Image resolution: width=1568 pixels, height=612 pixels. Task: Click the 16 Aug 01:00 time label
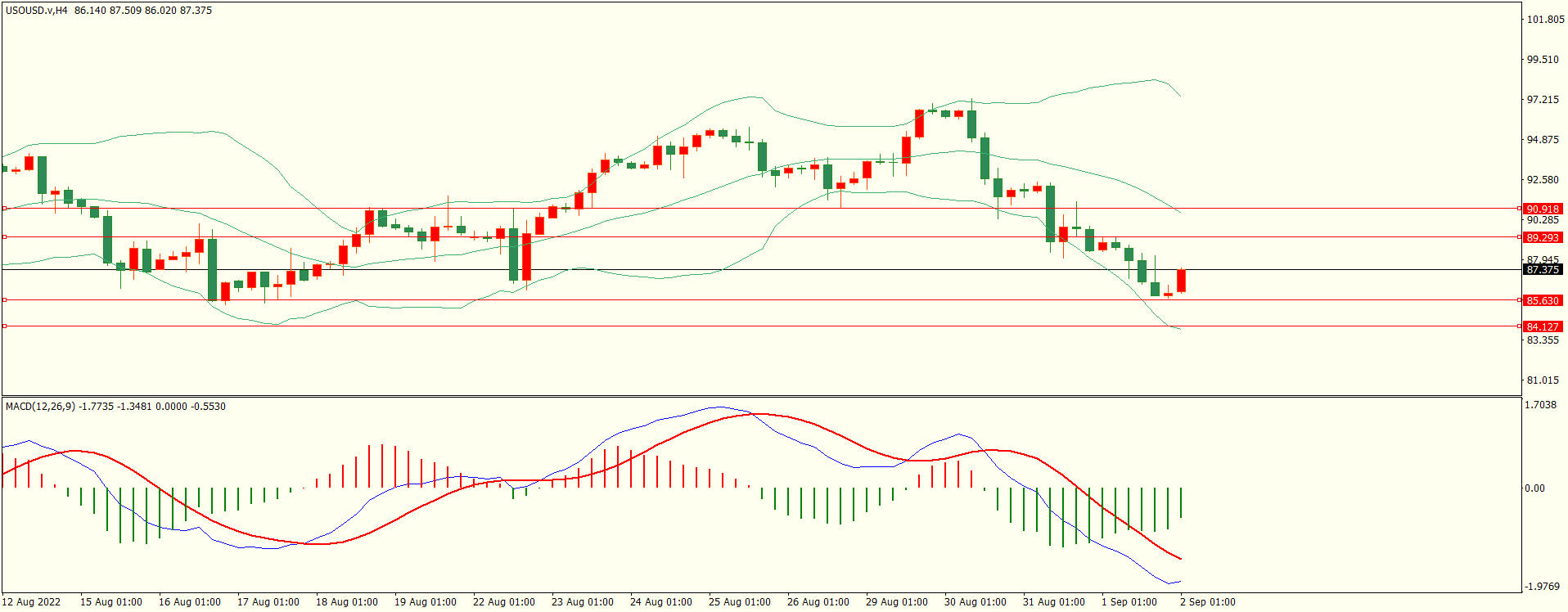190,602
